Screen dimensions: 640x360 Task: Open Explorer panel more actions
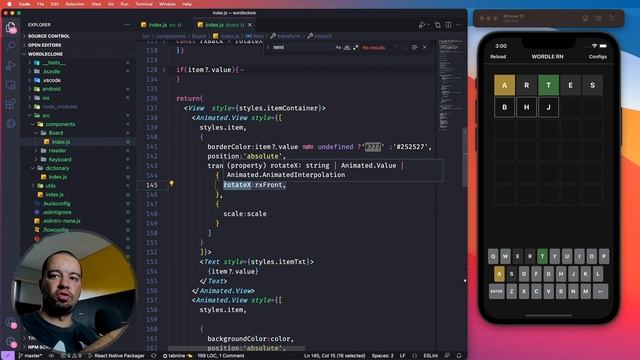point(127,25)
